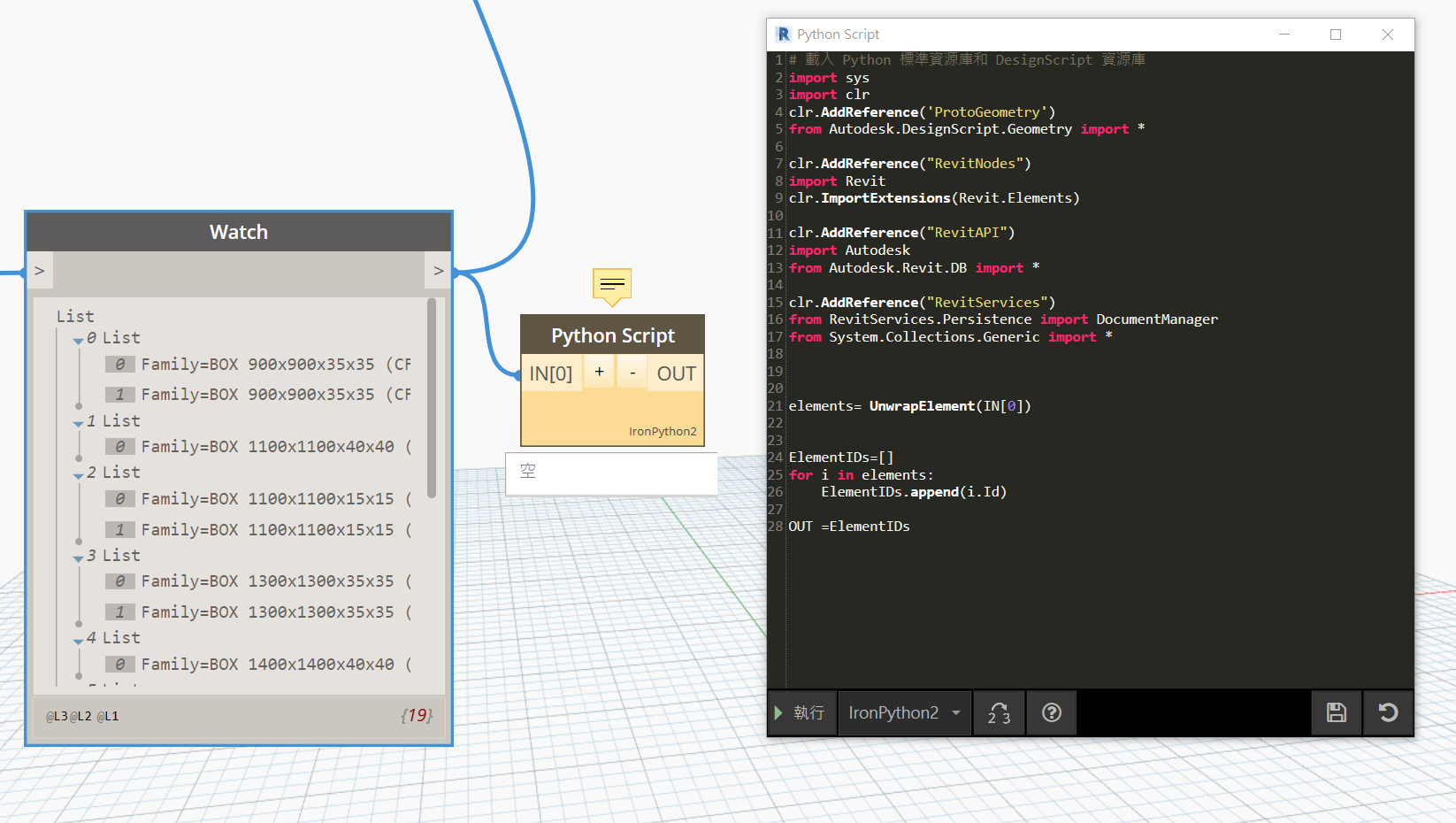
Task: Collapse the 0 List tree item
Action: (79, 340)
